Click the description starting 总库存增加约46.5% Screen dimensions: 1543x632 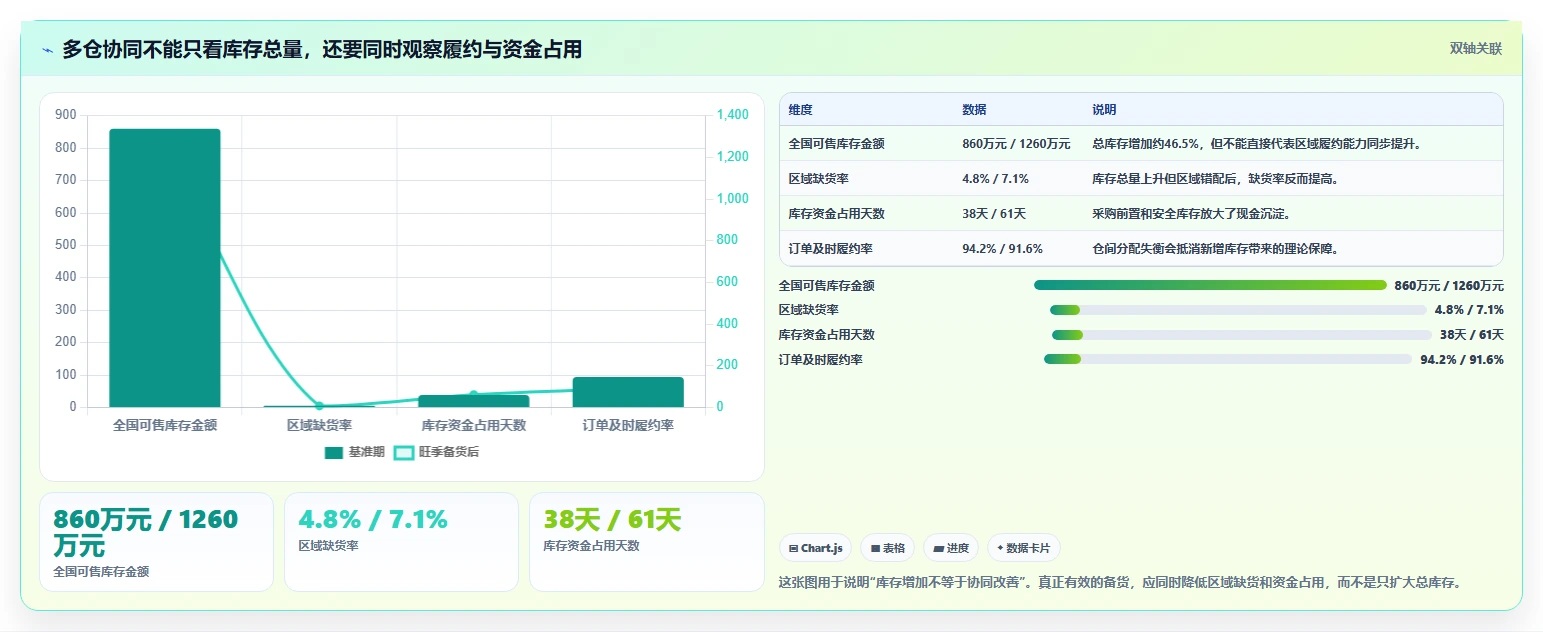[1257, 144]
